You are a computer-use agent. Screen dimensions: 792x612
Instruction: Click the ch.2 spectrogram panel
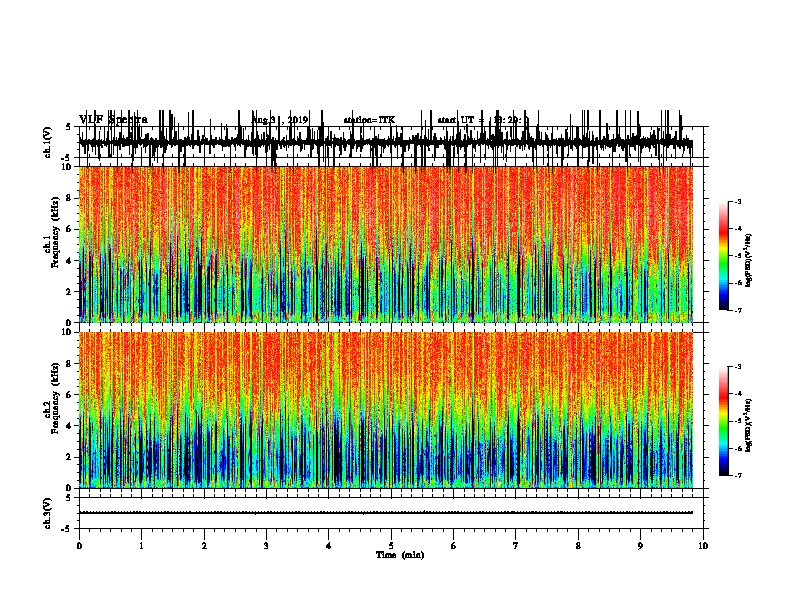pos(386,410)
